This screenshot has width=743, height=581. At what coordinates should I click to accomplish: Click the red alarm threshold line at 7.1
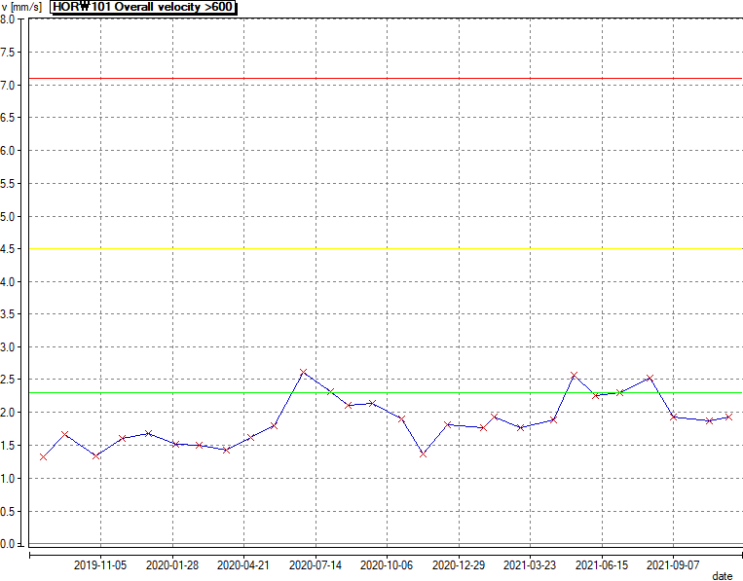click(x=385, y=78)
